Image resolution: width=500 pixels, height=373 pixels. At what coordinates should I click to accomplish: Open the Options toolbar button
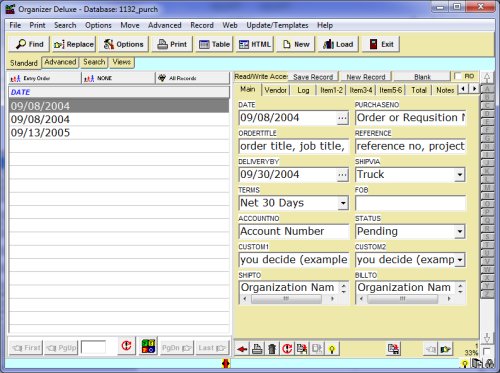point(124,44)
